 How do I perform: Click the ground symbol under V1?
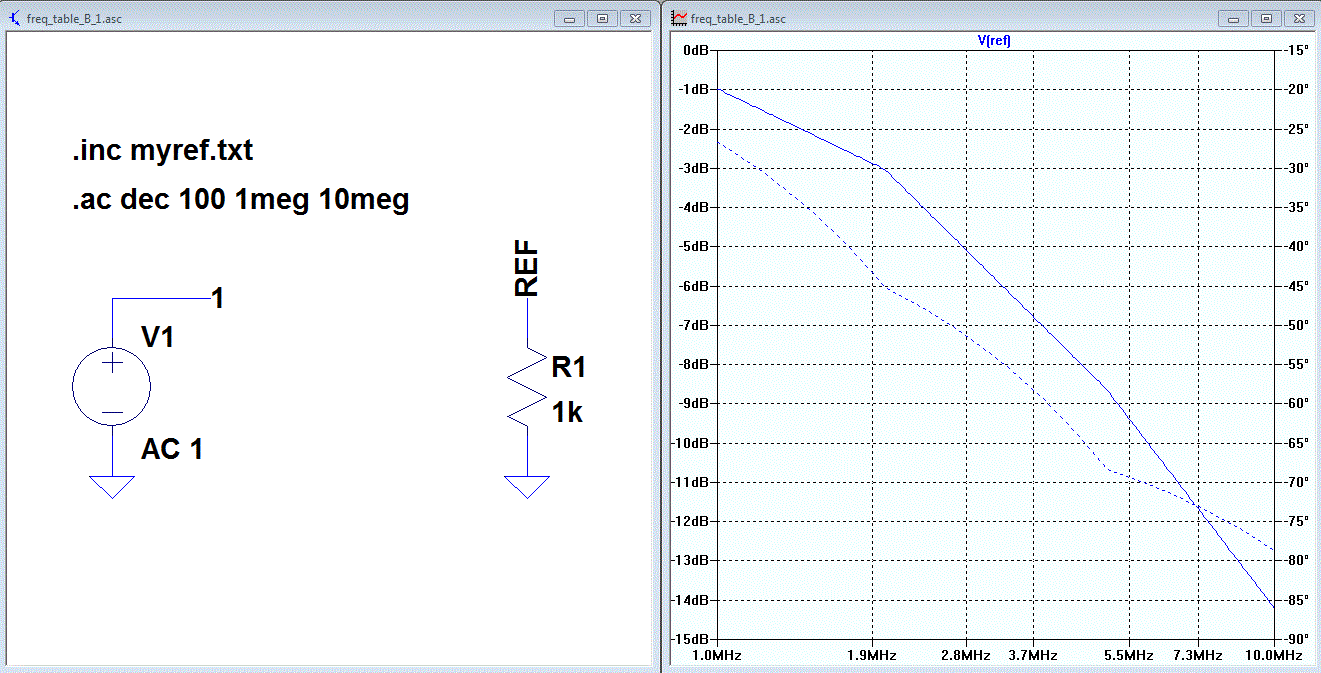click(112, 487)
